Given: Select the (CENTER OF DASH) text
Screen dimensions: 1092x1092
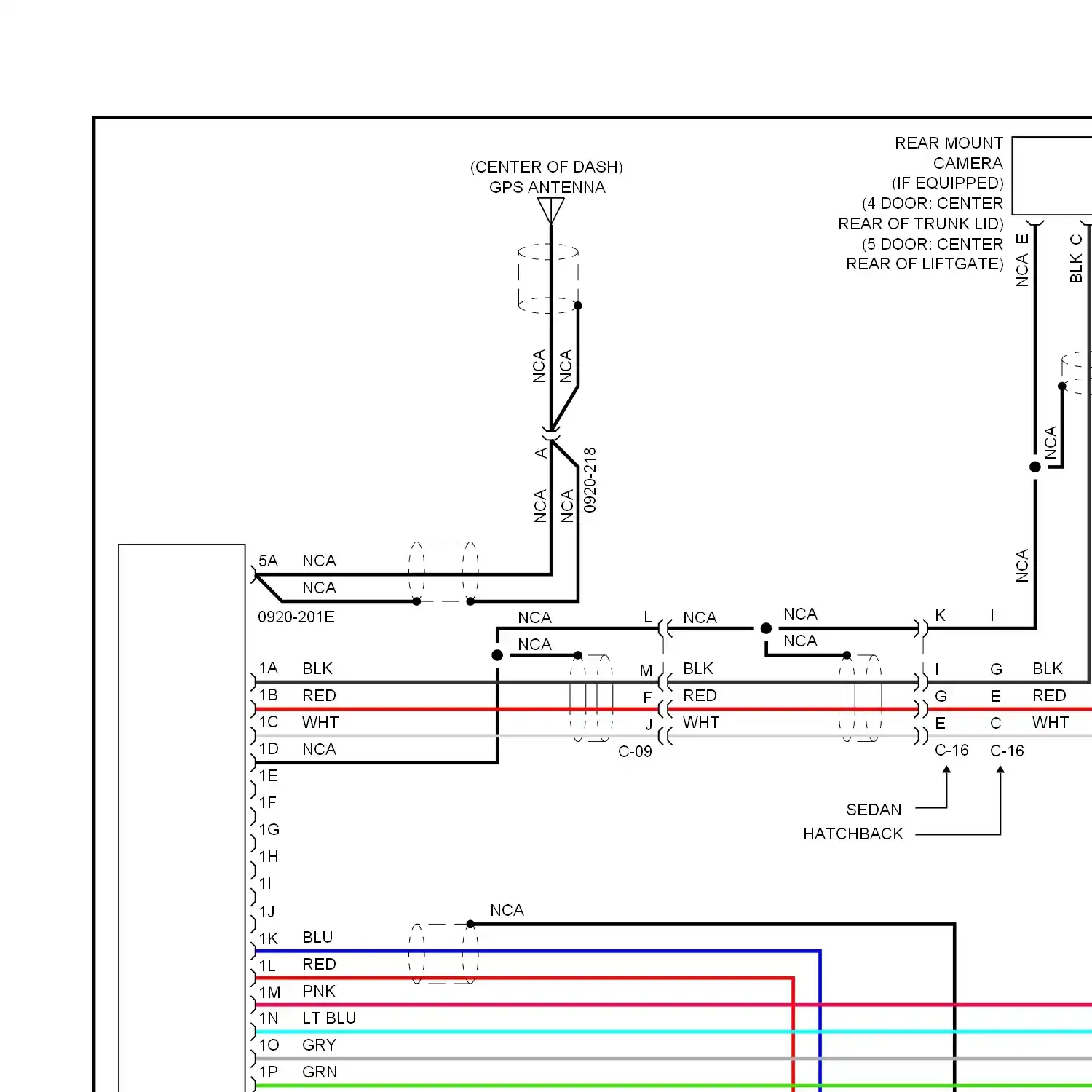Looking at the screenshot, I should pyautogui.click(x=547, y=167).
